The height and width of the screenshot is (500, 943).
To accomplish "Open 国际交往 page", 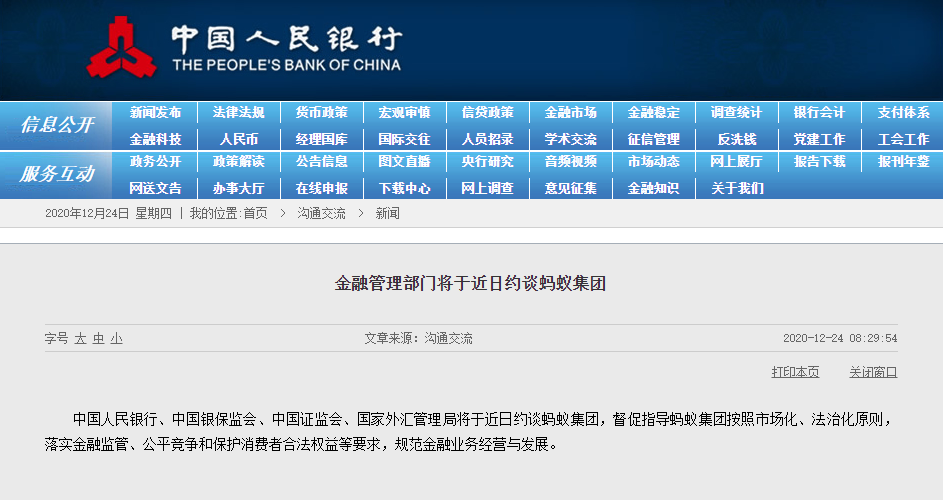I will tap(404, 140).
